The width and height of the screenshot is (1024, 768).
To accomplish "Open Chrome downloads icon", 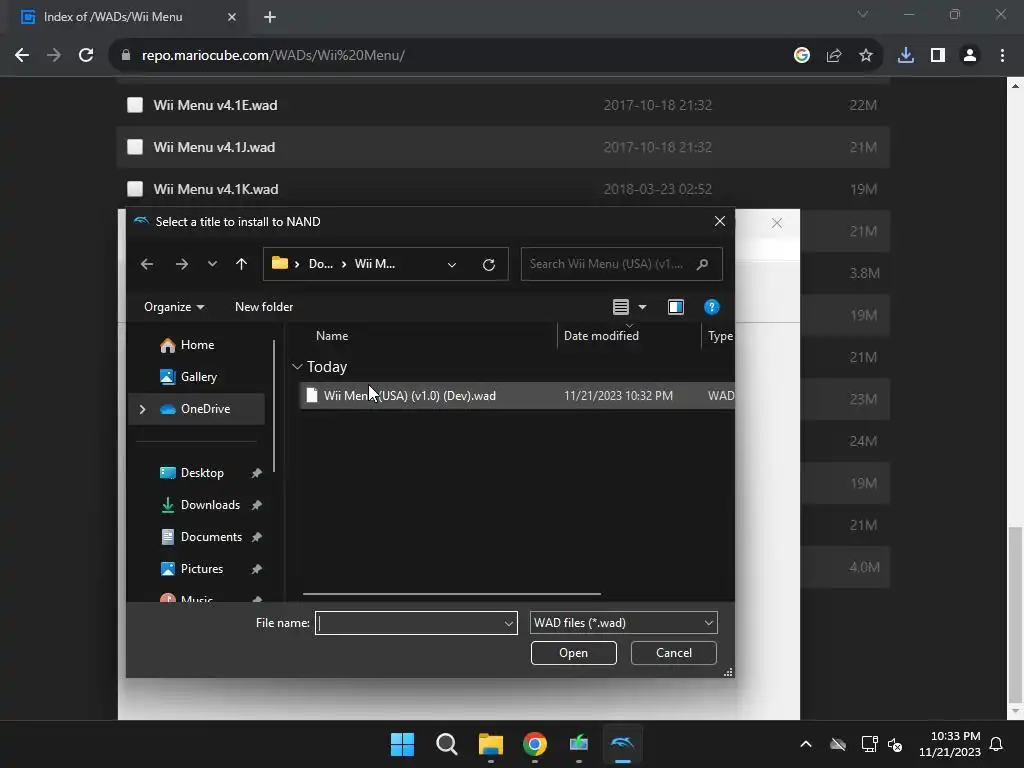I will (906, 56).
